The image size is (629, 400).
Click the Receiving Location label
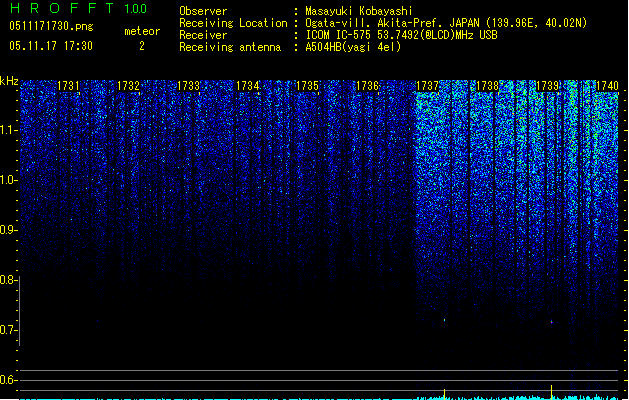point(233,23)
